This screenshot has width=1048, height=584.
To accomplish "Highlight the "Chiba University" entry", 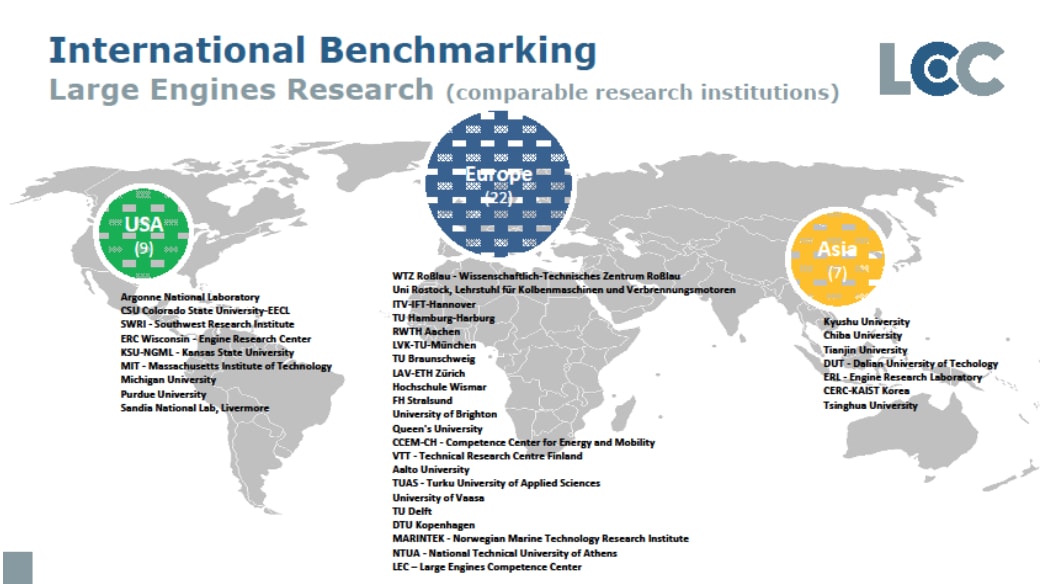I will pos(862,335).
